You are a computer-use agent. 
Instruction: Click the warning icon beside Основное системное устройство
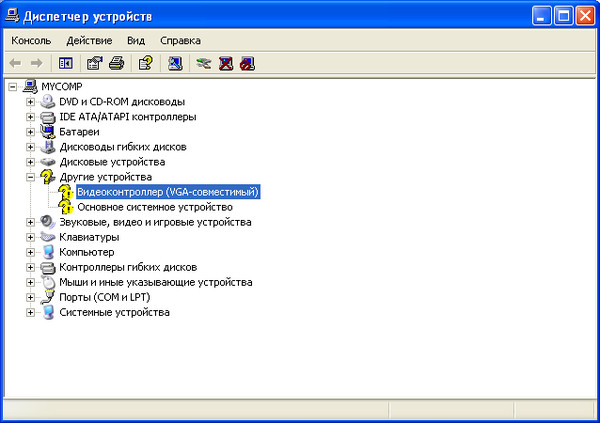pos(66,207)
